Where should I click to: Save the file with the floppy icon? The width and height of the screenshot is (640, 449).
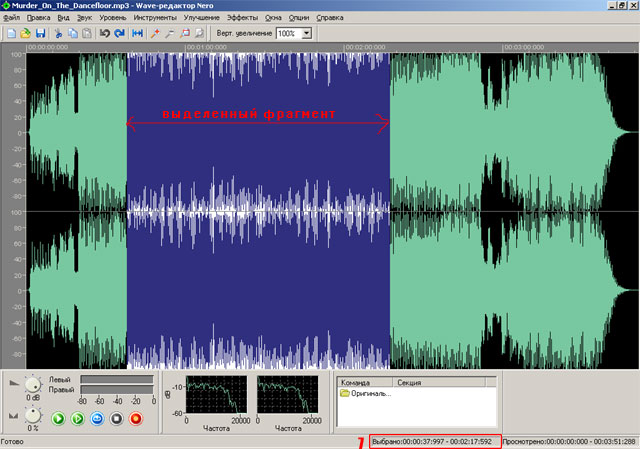(40, 33)
